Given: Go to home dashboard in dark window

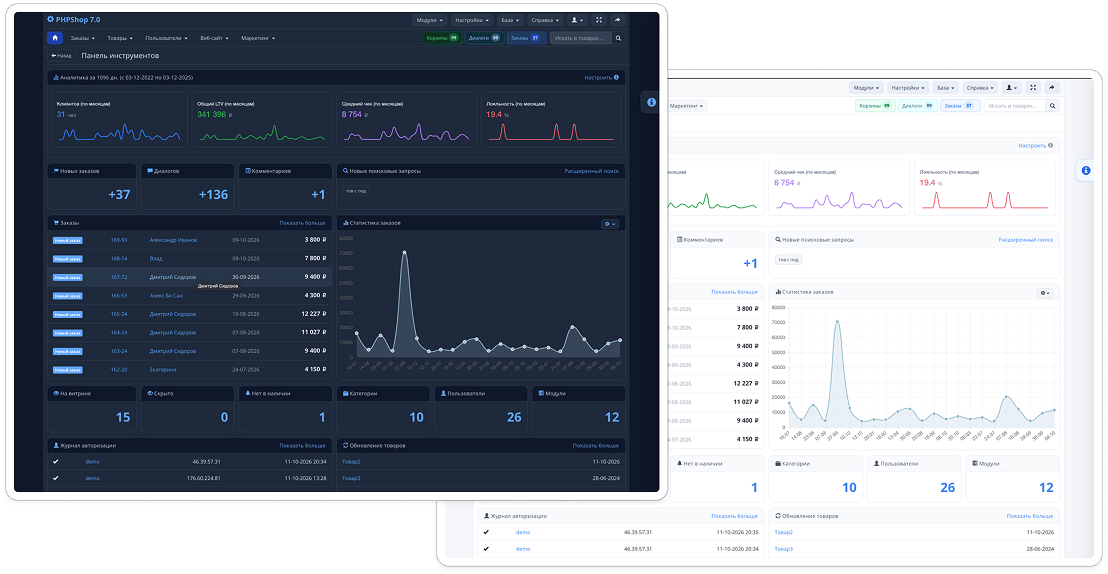Looking at the screenshot, I should 54,38.
